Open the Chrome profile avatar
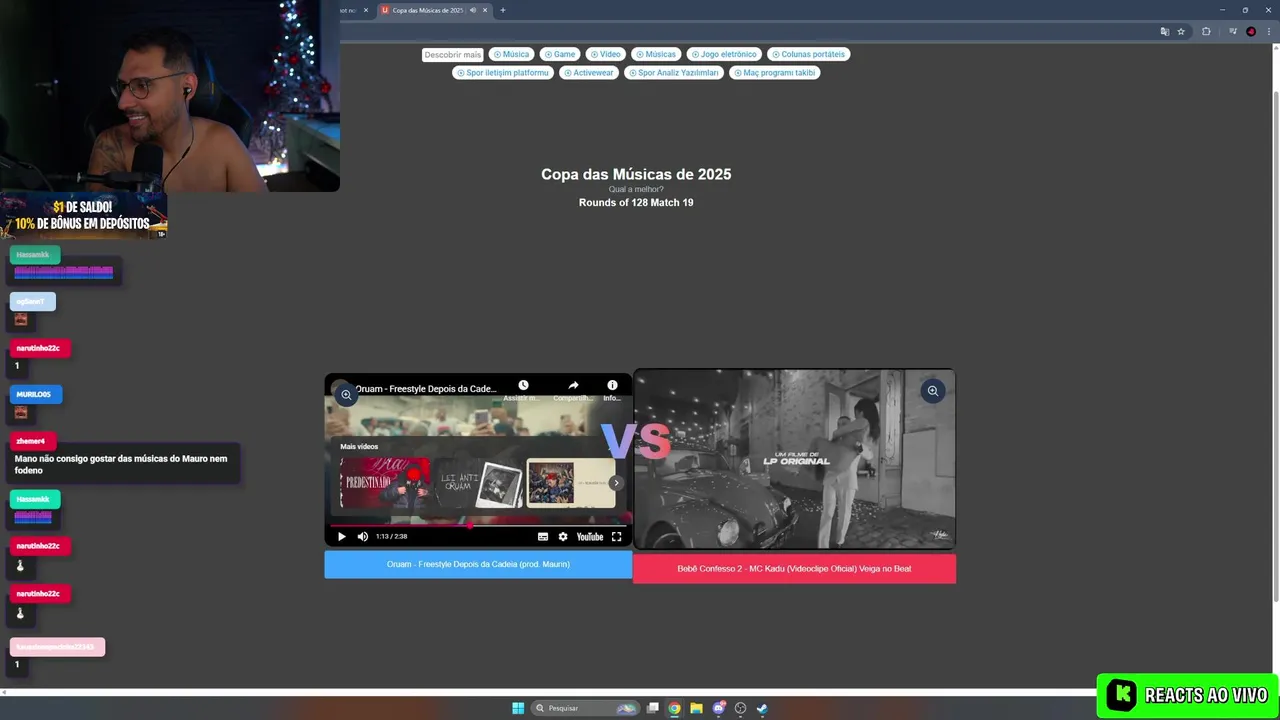The height and width of the screenshot is (720, 1280). (1250, 32)
